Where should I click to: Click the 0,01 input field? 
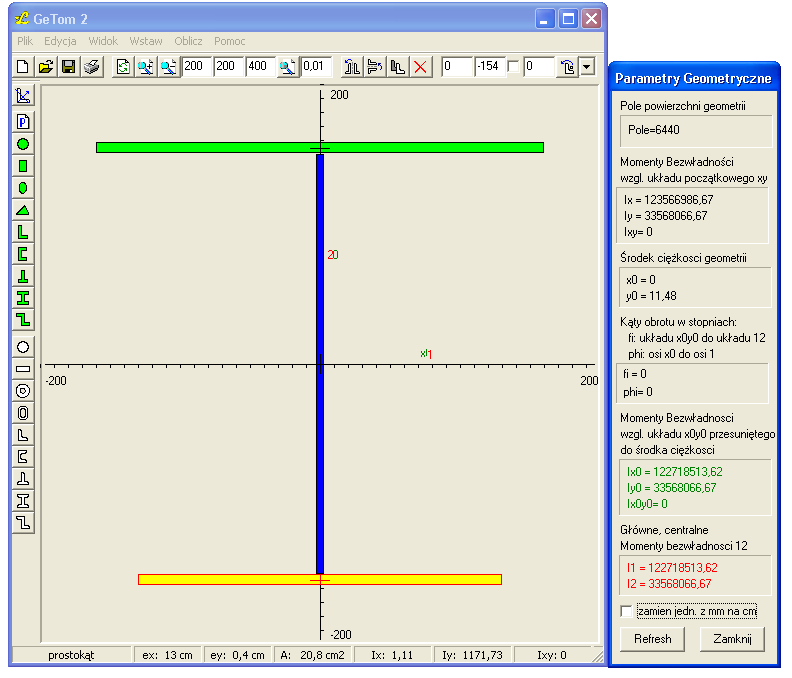[316, 67]
